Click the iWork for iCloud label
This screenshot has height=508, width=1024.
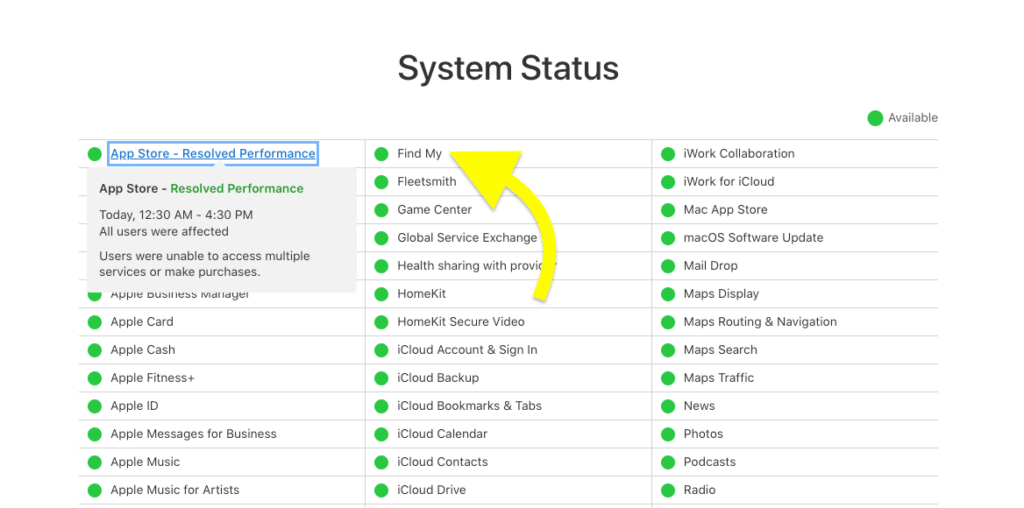(x=729, y=182)
